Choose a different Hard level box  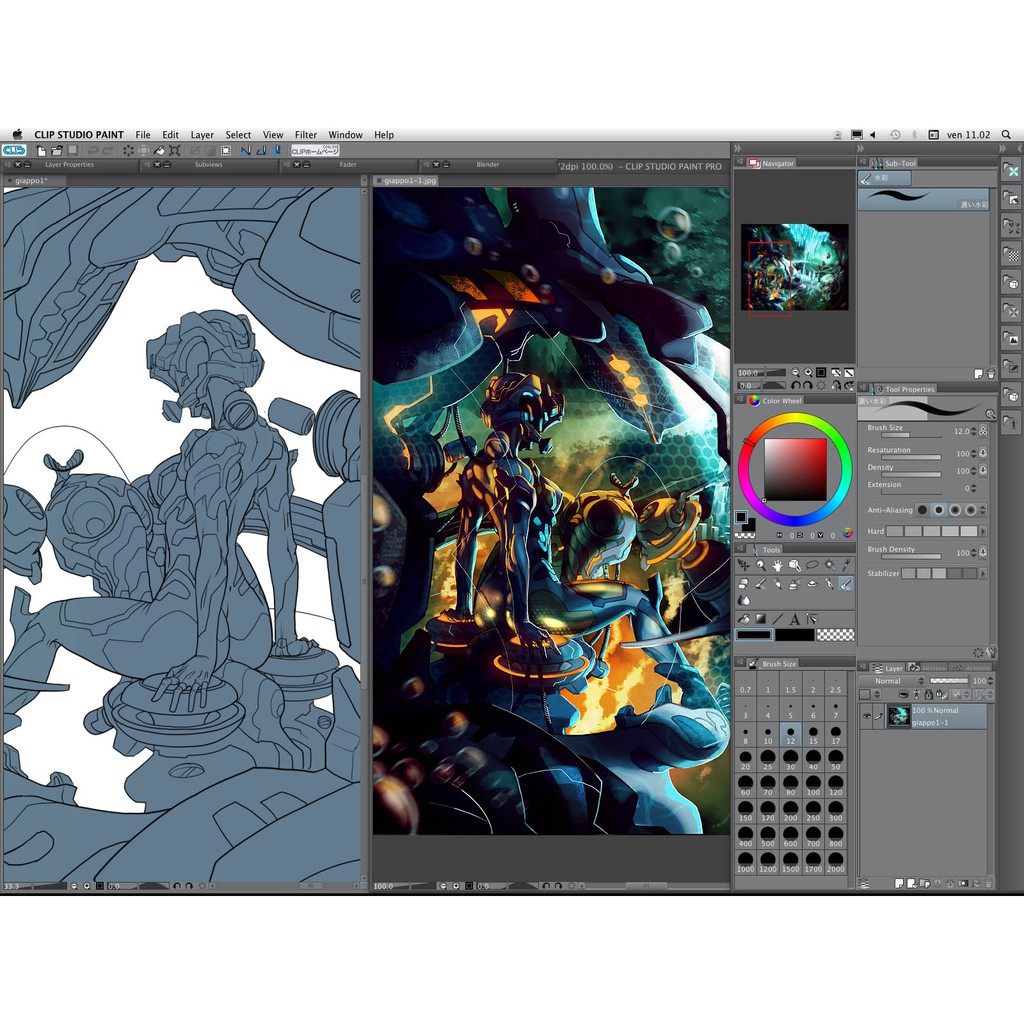tap(913, 531)
